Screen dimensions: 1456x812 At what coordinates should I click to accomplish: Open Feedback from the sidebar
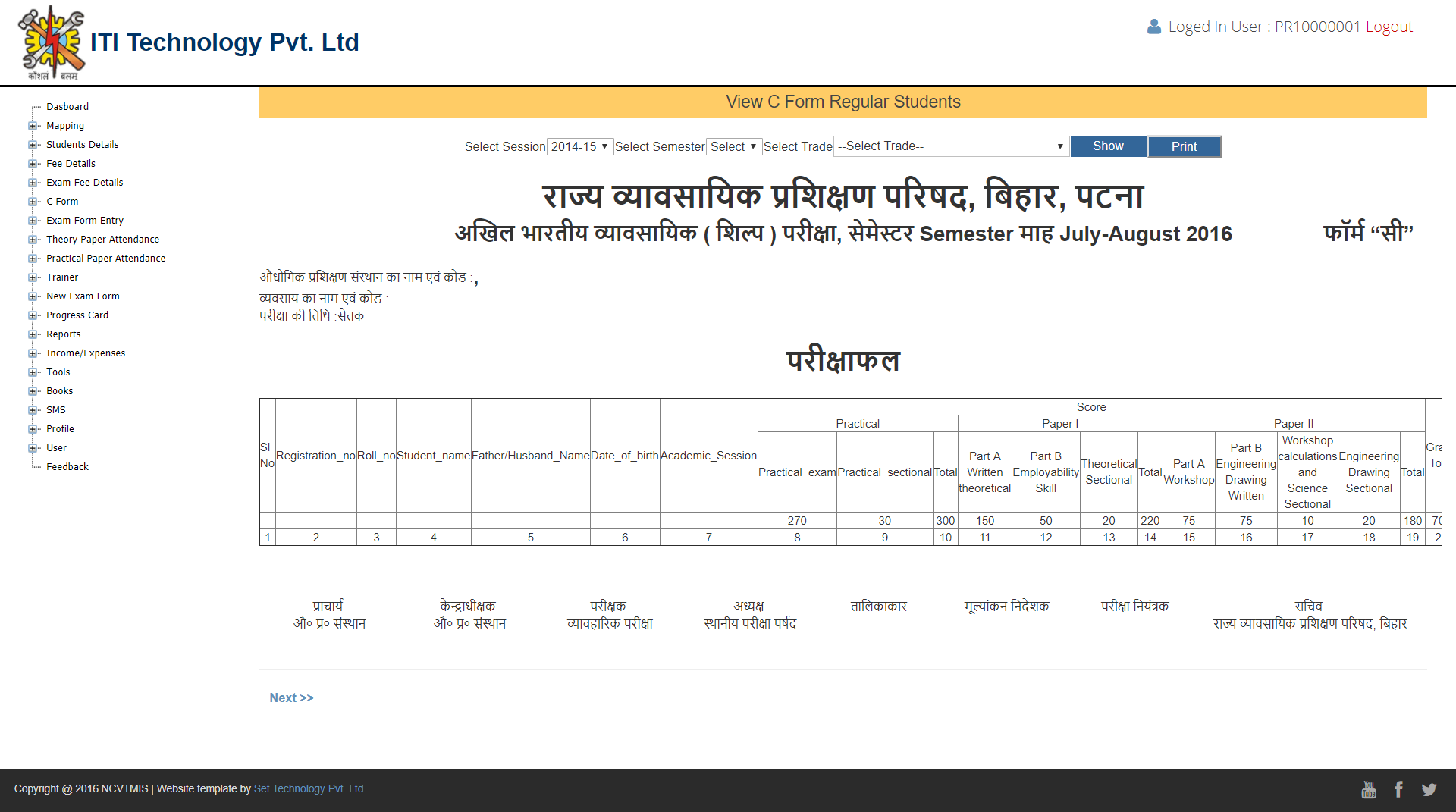point(67,467)
